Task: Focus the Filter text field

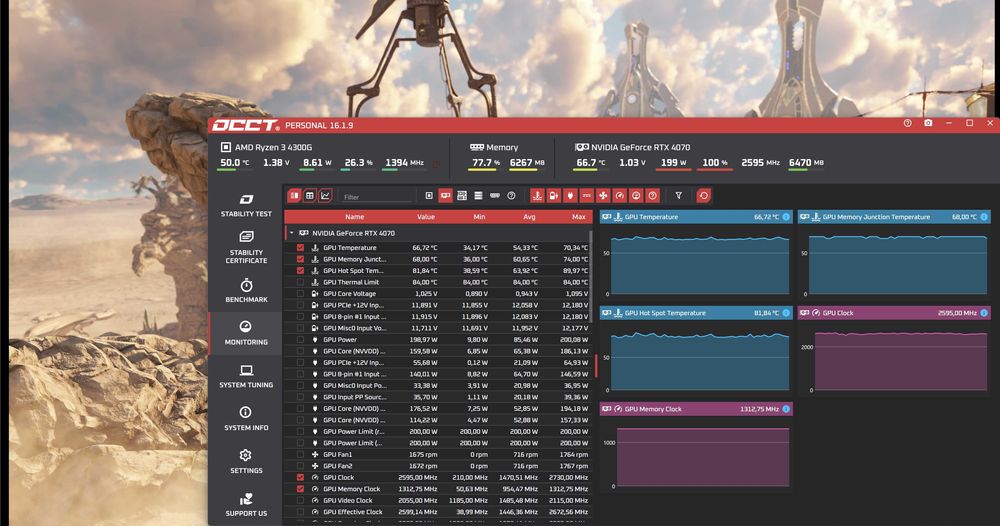Action: [x=378, y=197]
